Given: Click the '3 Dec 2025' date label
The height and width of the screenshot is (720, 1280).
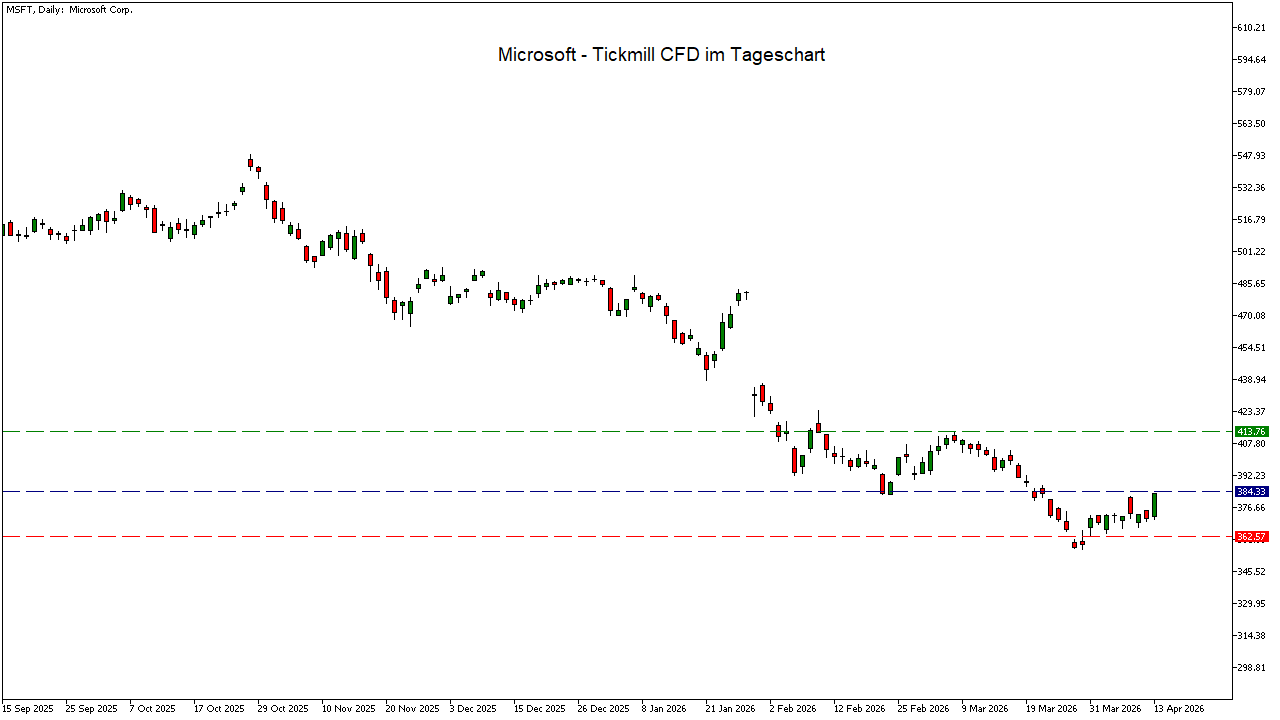Looking at the screenshot, I should [474, 708].
